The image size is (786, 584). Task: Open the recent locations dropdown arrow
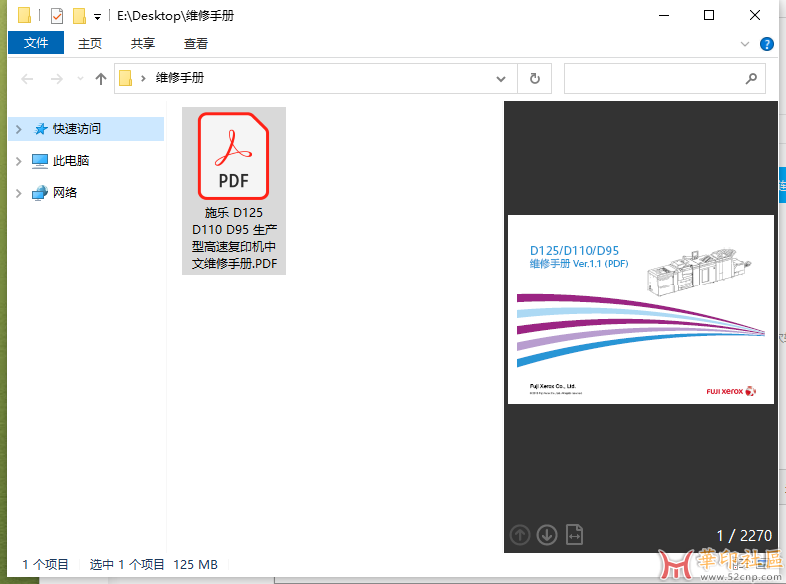[x=80, y=79]
